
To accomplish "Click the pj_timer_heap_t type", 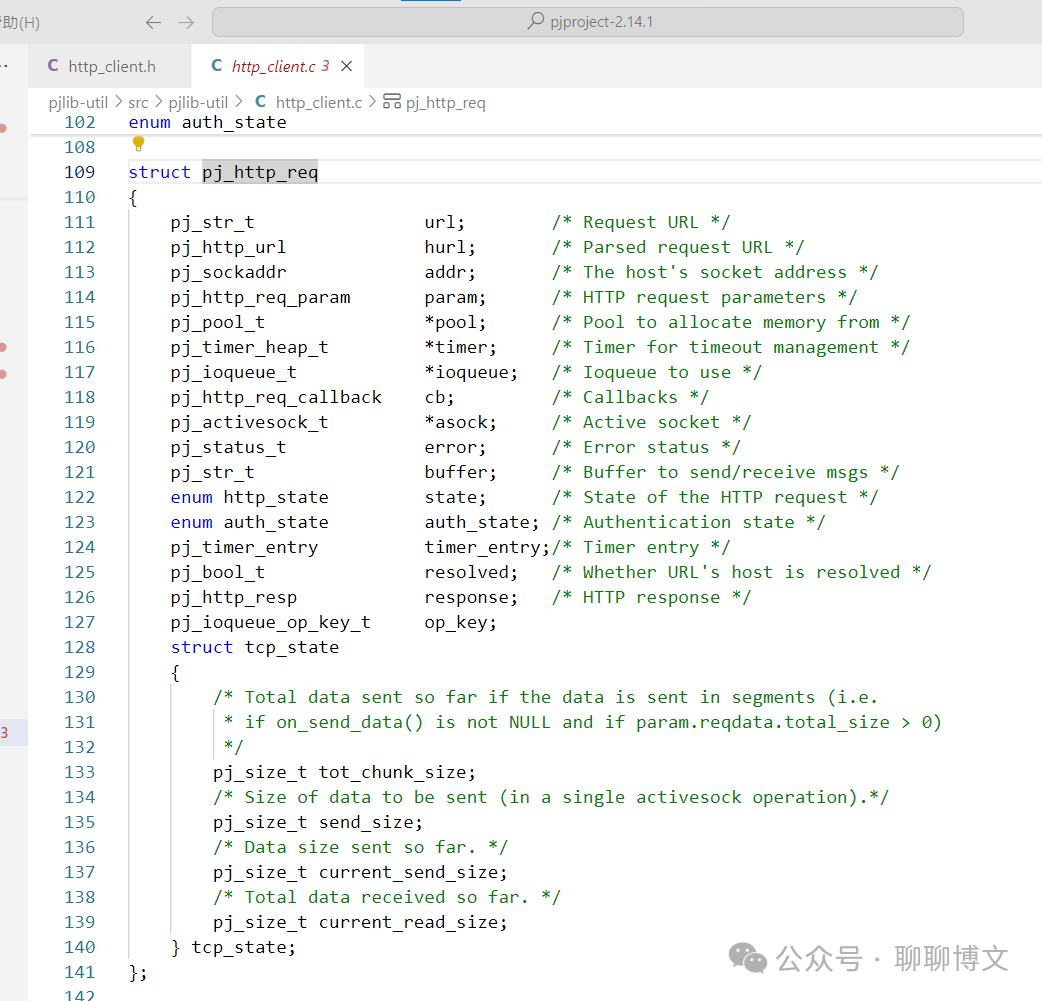I will tap(249, 348).
